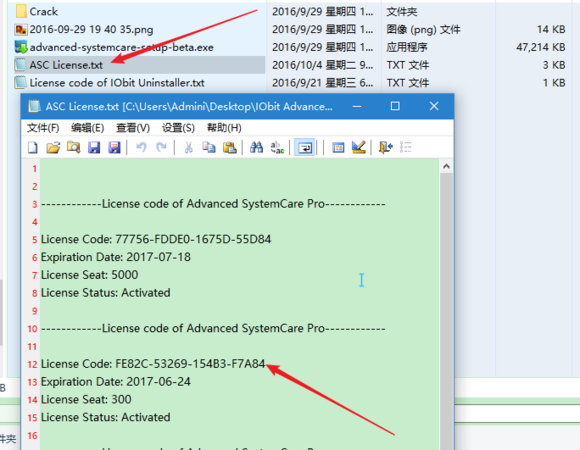This screenshot has width=580, height=450.
Task: Click the Notepad2 vertical scrollbar track
Action: tap(446, 311)
